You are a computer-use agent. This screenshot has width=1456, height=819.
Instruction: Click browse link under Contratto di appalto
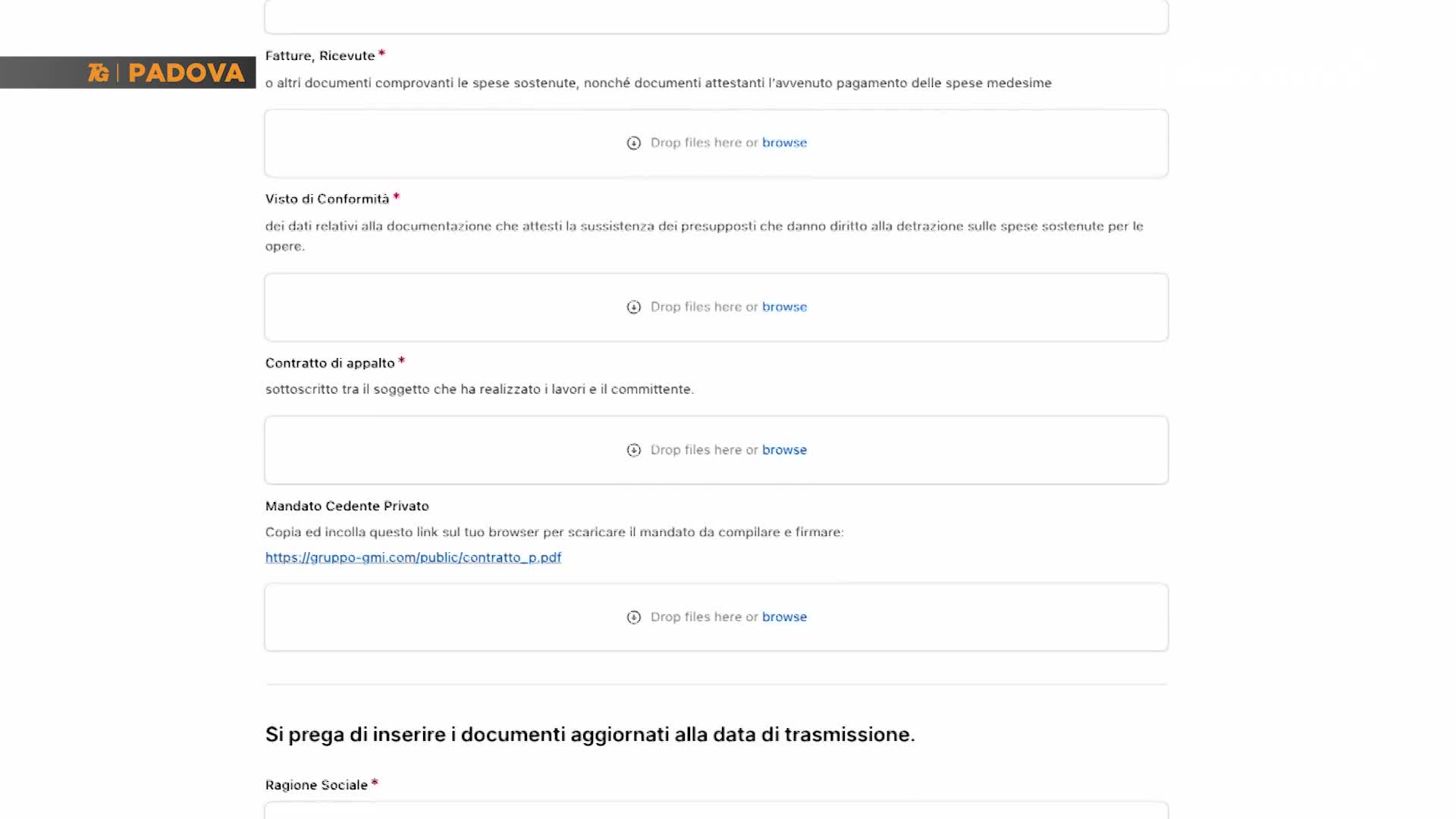[x=784, y=450]
